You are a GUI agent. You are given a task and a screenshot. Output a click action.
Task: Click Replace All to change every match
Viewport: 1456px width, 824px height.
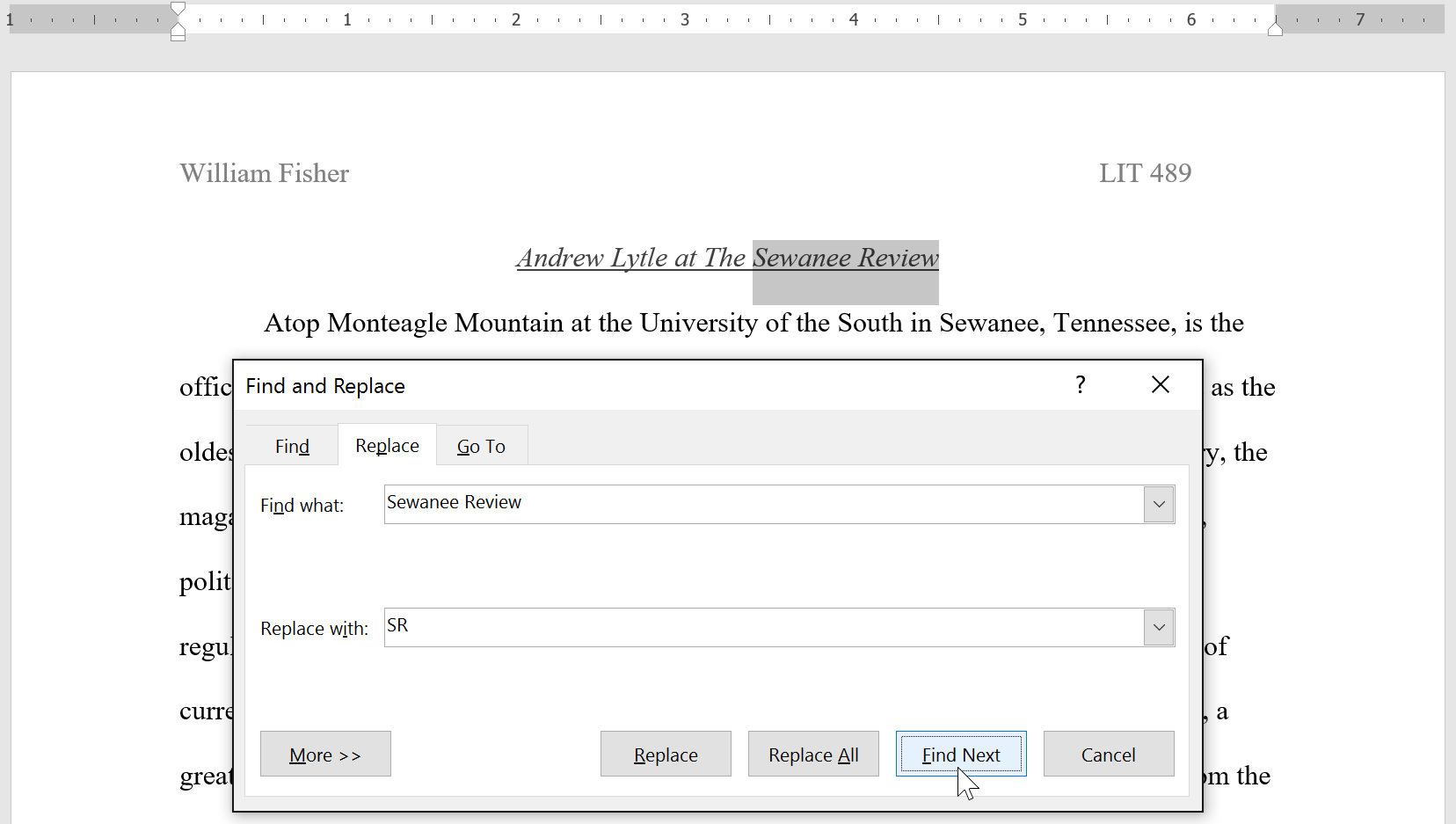(x=812, y=754)
